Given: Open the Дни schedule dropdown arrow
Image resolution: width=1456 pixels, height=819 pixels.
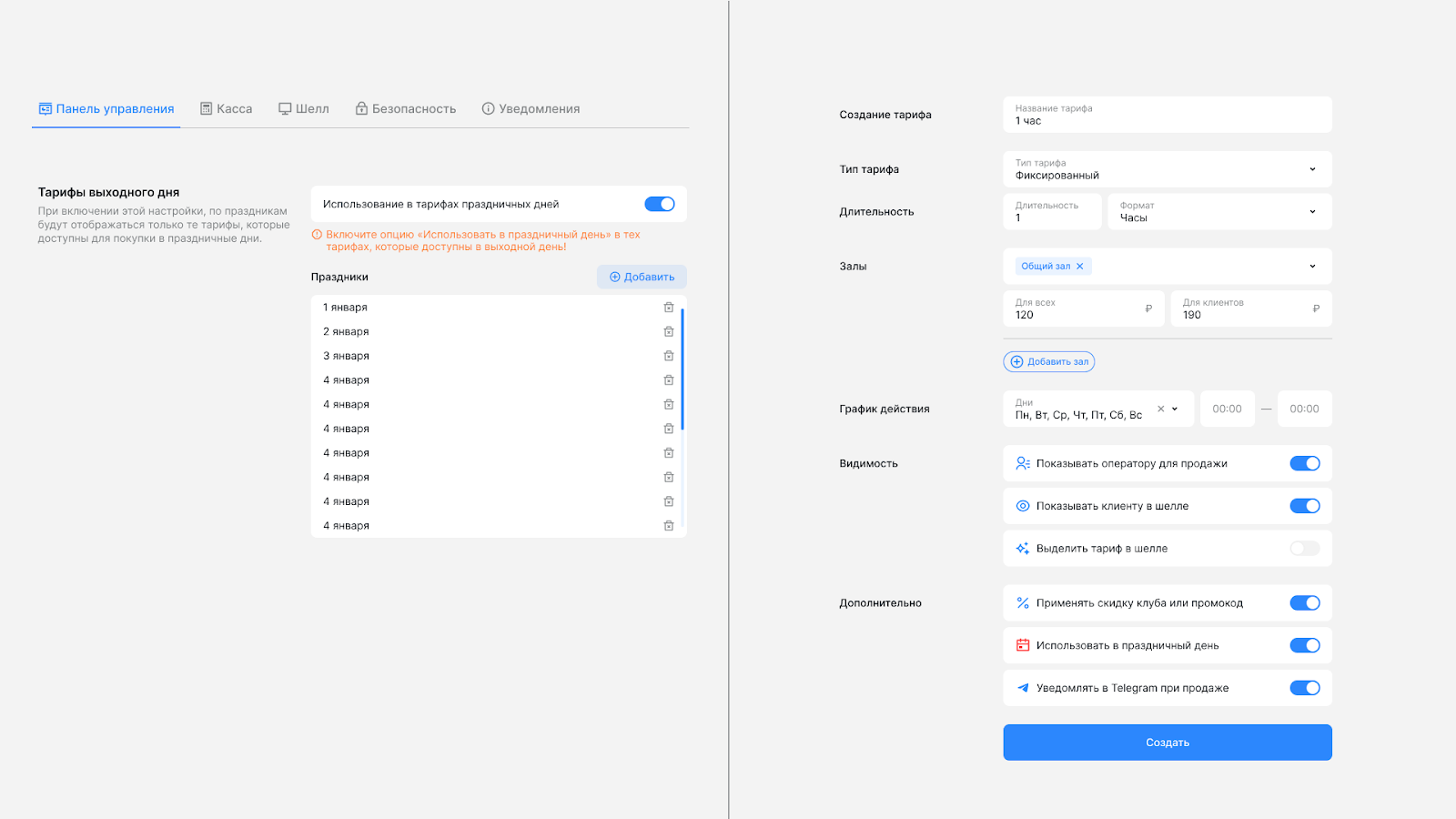Looking at the screenshot, I should pyautogui.click(x=1175, y=409).
